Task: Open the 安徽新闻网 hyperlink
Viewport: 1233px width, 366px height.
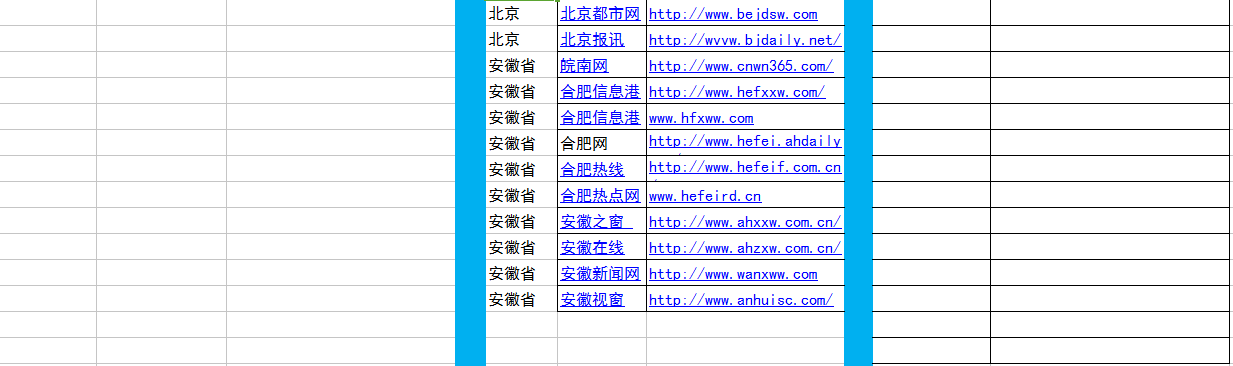Action: click(x=600, y=274)
